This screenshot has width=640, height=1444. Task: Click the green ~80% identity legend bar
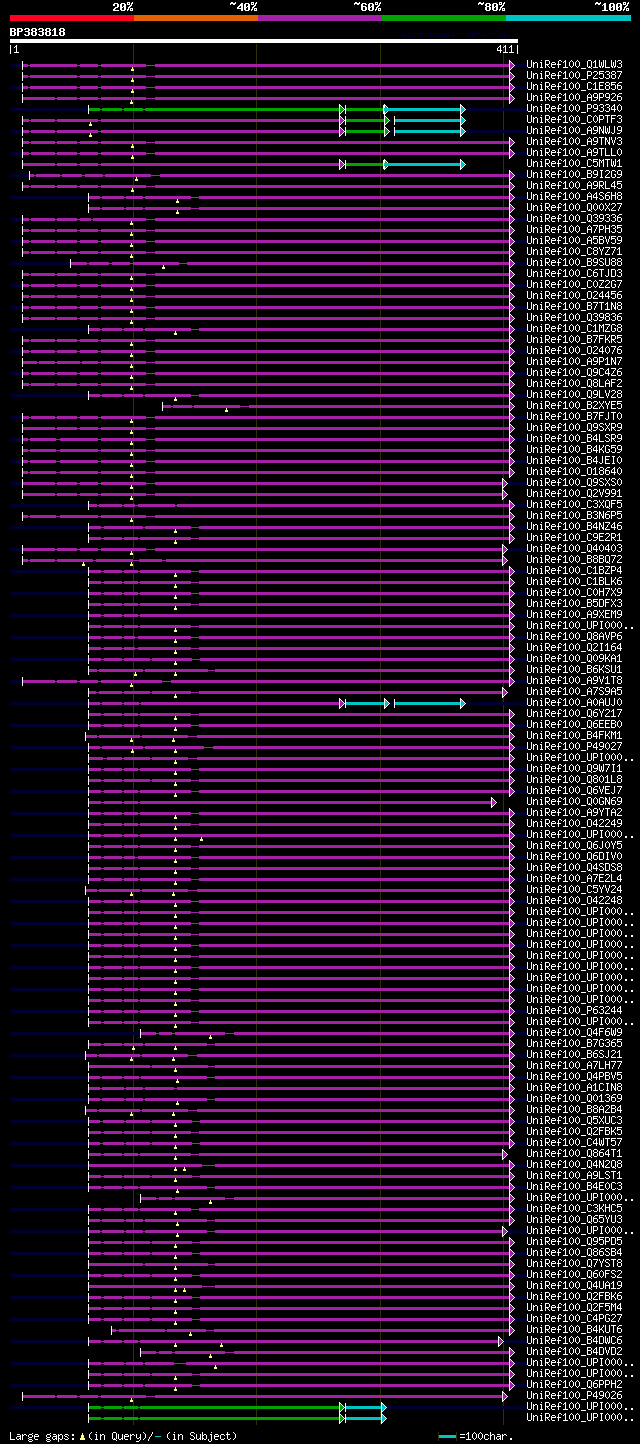coord(444,17)
